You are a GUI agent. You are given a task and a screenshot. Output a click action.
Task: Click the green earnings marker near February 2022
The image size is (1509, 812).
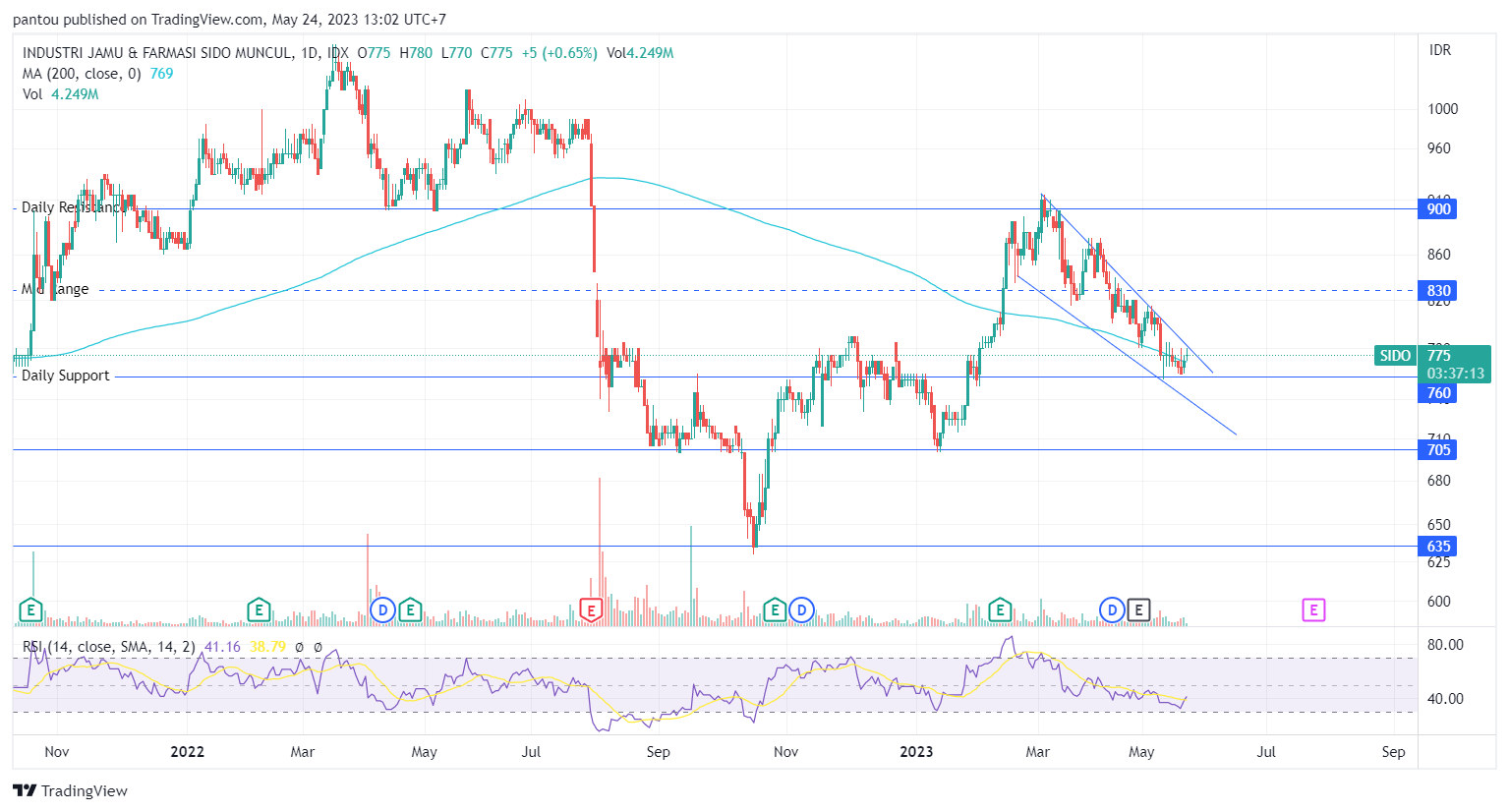point(259,610)
